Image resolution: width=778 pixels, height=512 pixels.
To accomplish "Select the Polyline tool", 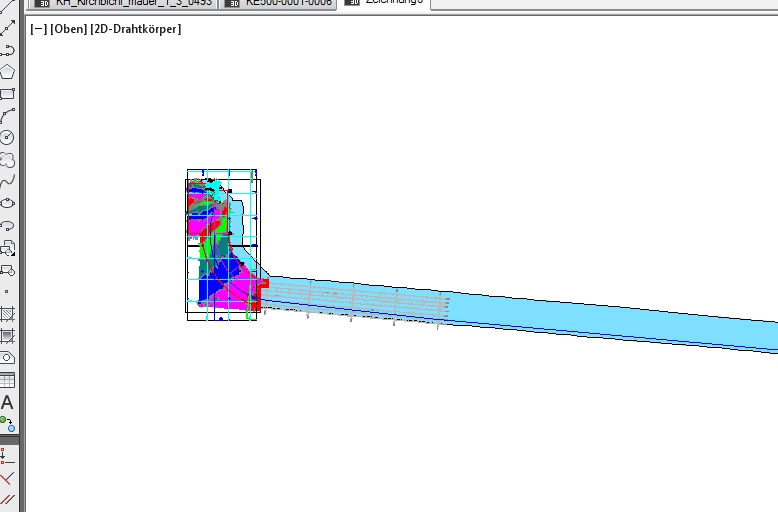I will pos(7,50).
